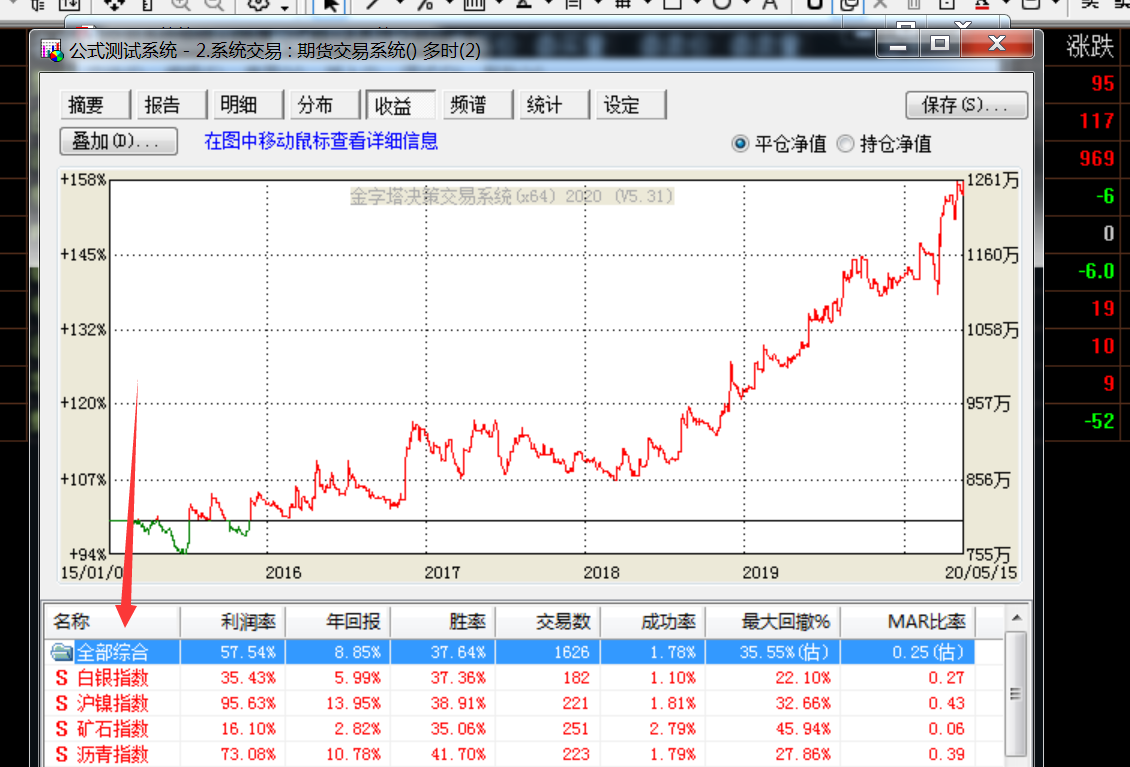Switch to the 统计 tab
The height and width of the screenshot is (767, 1130).
(553, 105)
